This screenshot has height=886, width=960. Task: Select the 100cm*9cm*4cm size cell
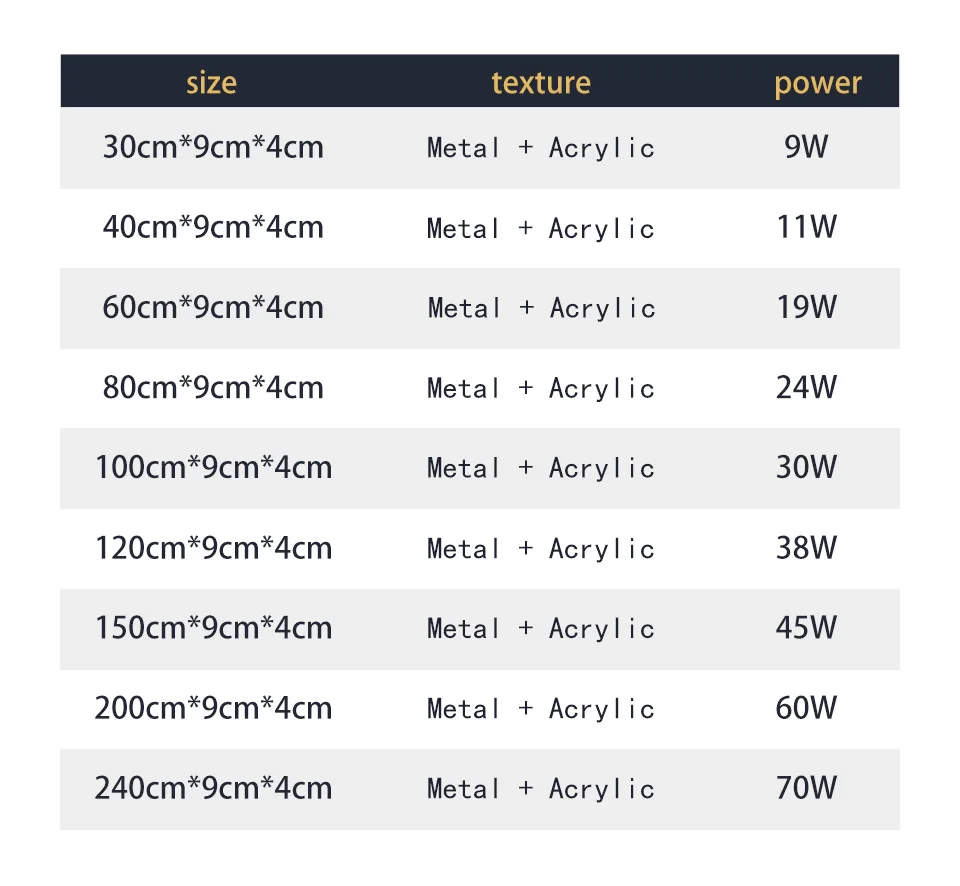point(214,467)
